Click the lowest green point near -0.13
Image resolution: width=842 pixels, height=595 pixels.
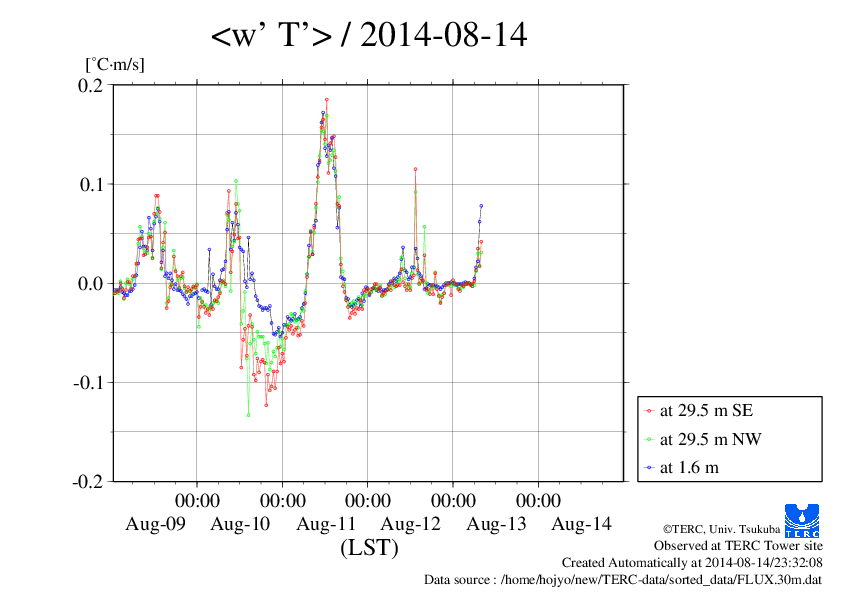click(248, 415)
